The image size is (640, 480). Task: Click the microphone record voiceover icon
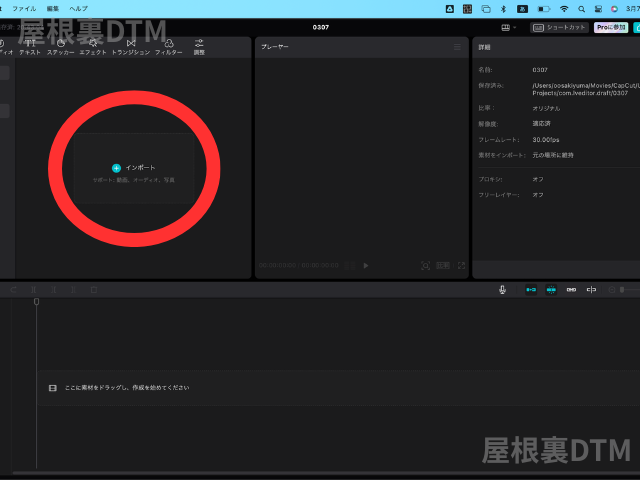tap(503, 290)
